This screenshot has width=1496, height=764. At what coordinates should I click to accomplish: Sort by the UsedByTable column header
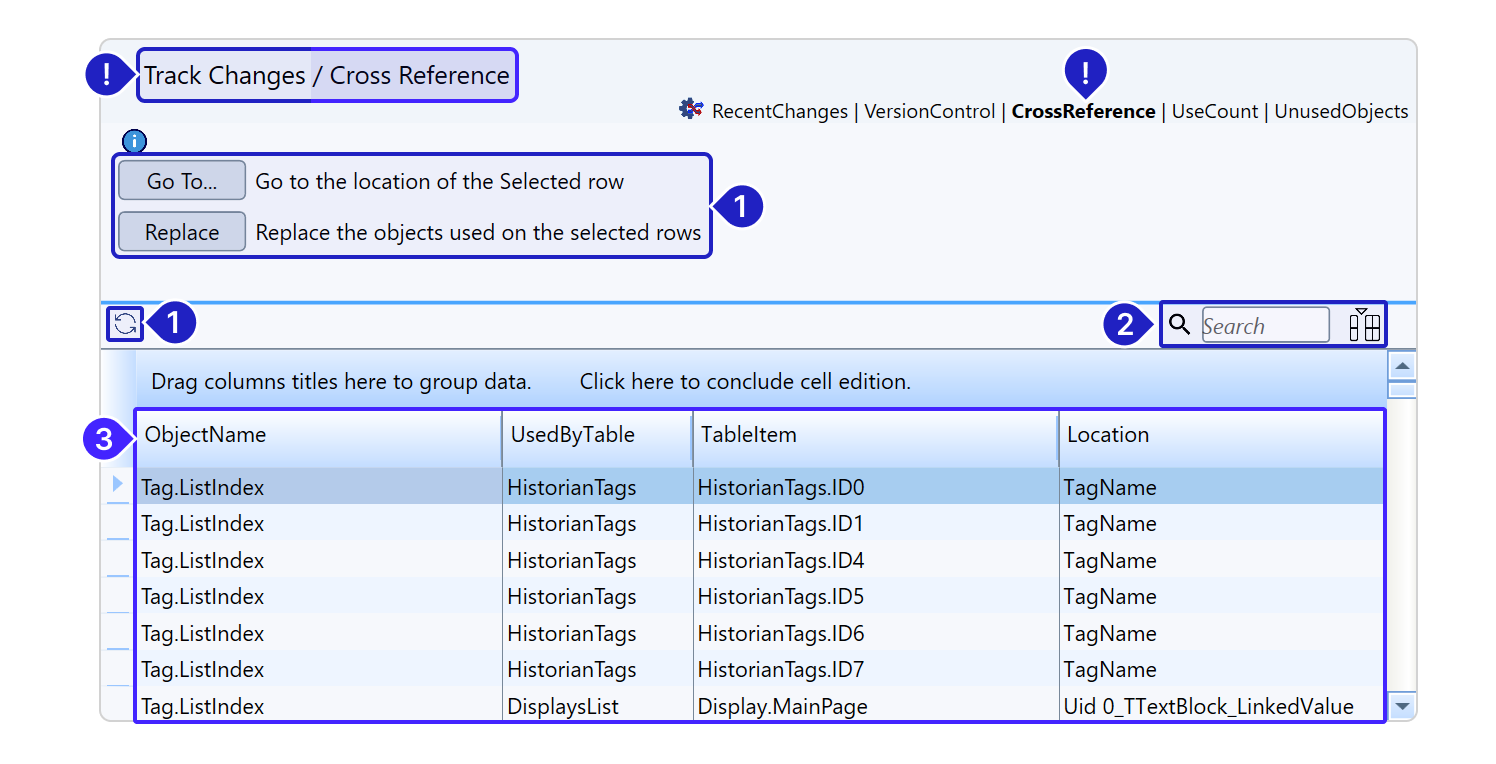click(596, 435)
